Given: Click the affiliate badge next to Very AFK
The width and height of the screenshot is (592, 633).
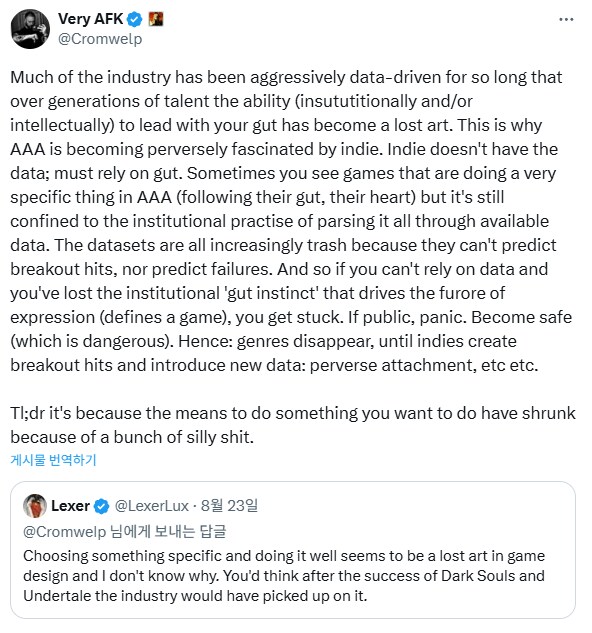Looking at the screenshot, I should [156, 19].
